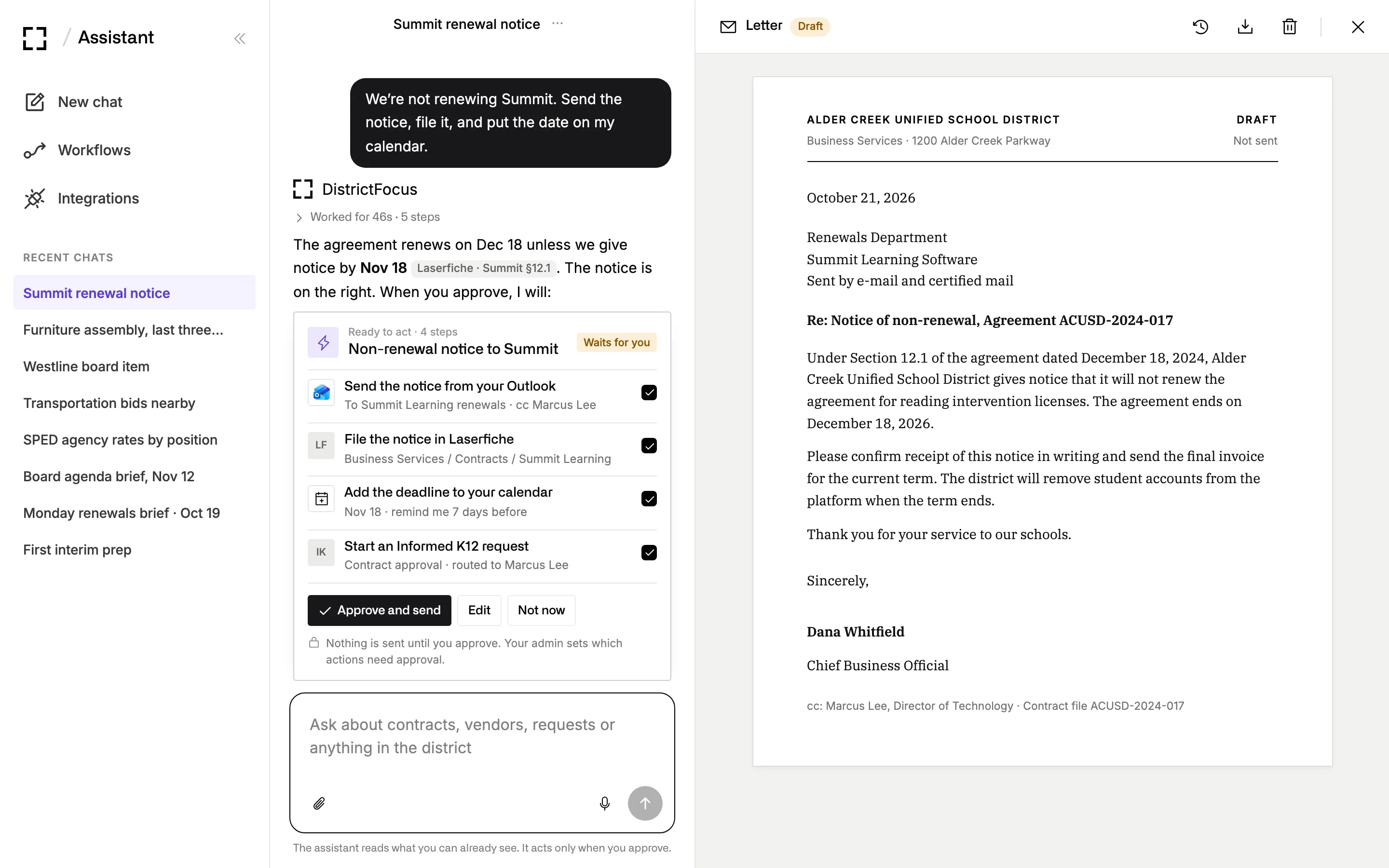Viewport: 1389px width, 868px height.
Task: Open letter version history icon
Action: 1200,27
